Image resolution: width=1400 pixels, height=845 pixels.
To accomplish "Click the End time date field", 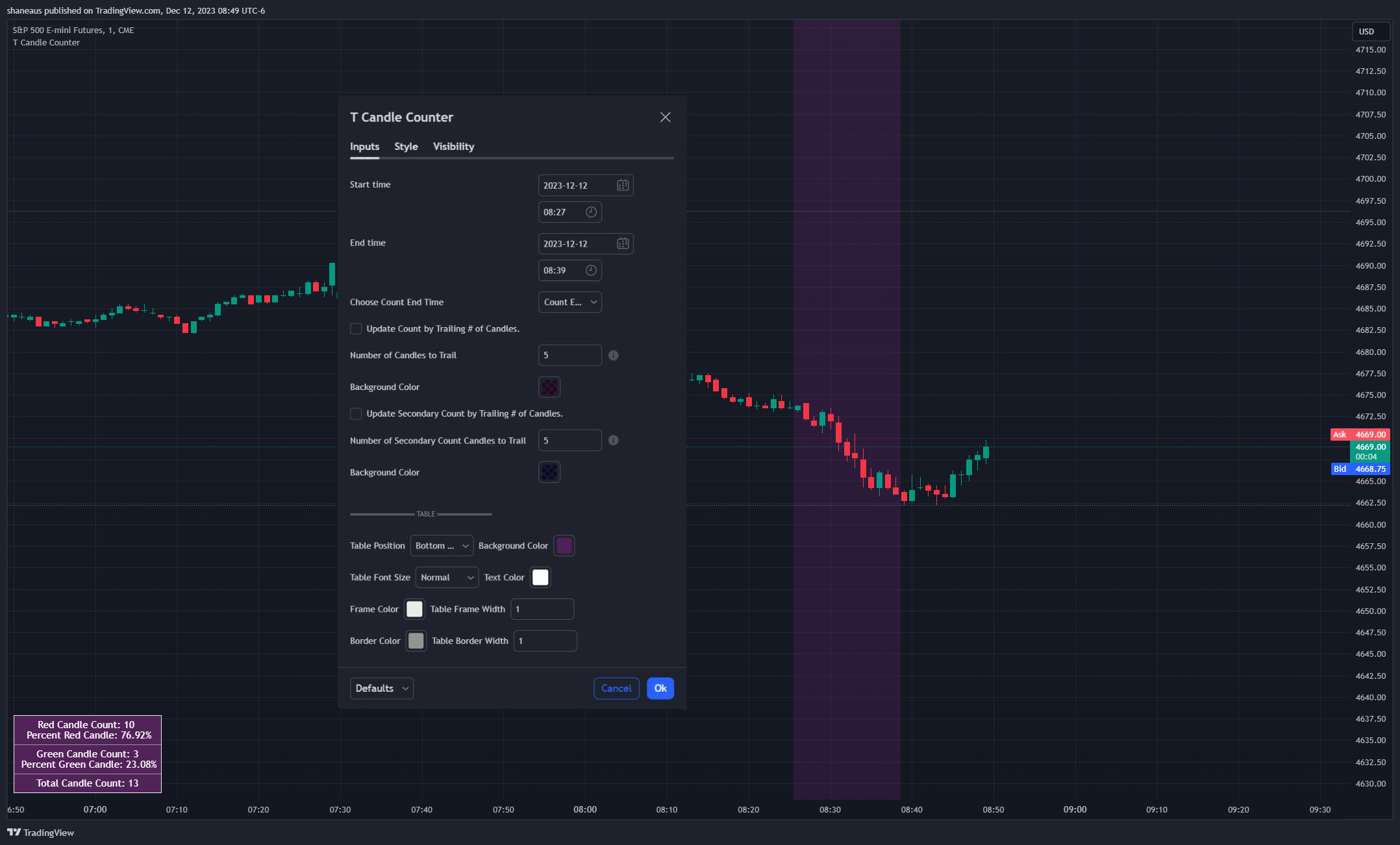I will point(586,244).
